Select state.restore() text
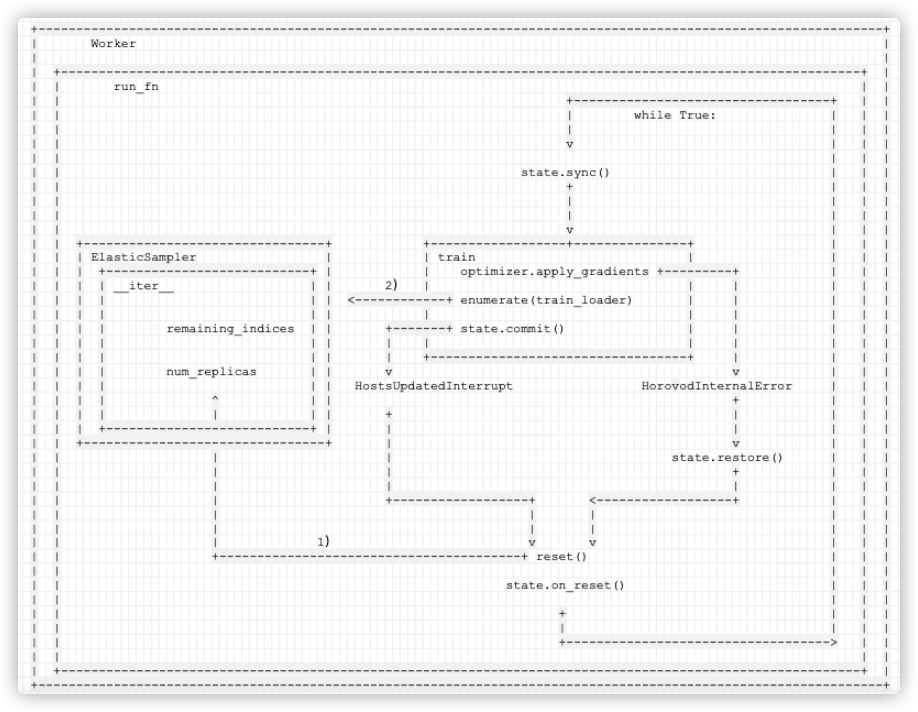Viewport: 918px width, 712px height. point(727,458)
